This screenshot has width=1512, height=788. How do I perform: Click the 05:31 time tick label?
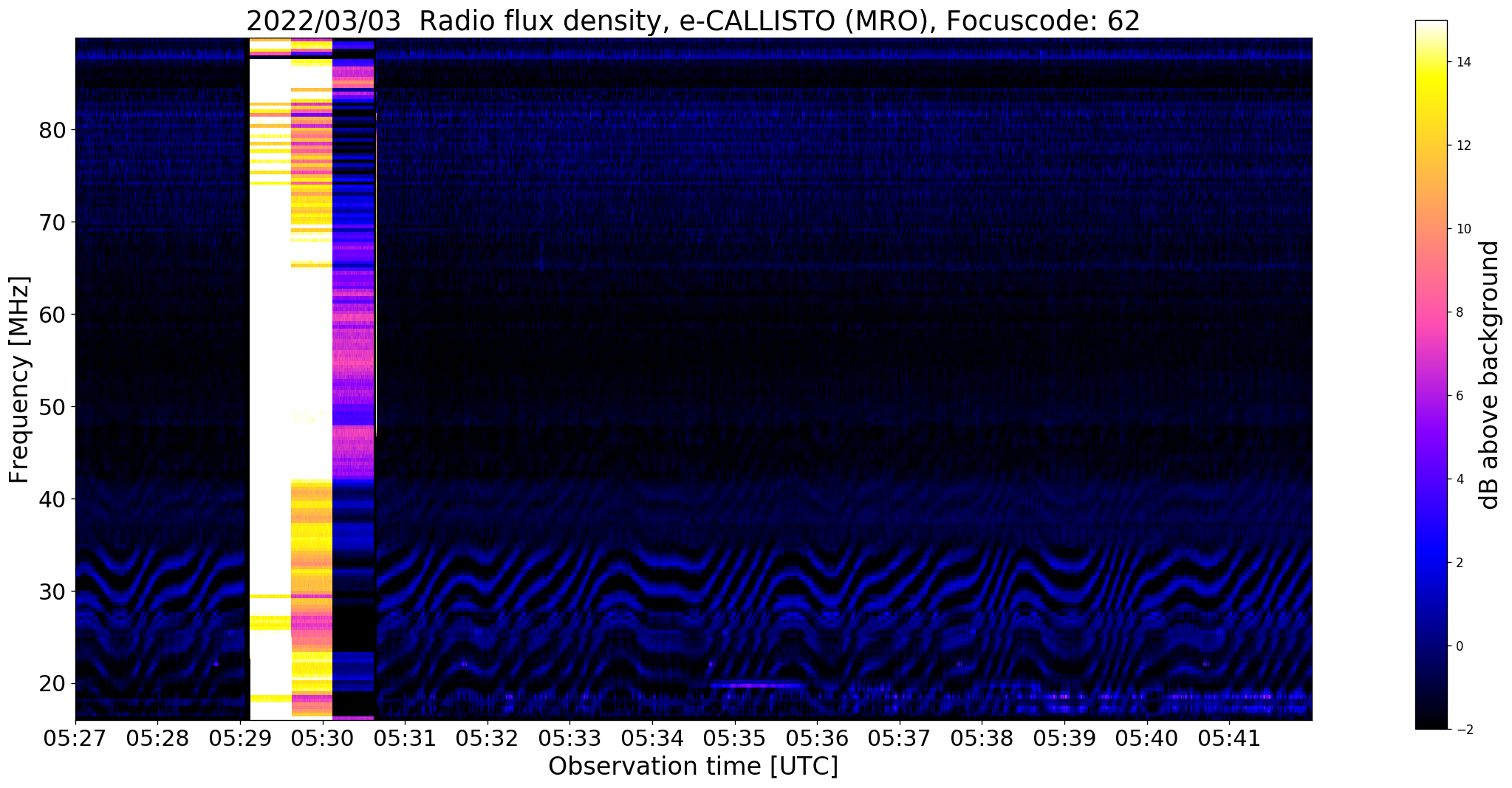click(x=405, y=738)
